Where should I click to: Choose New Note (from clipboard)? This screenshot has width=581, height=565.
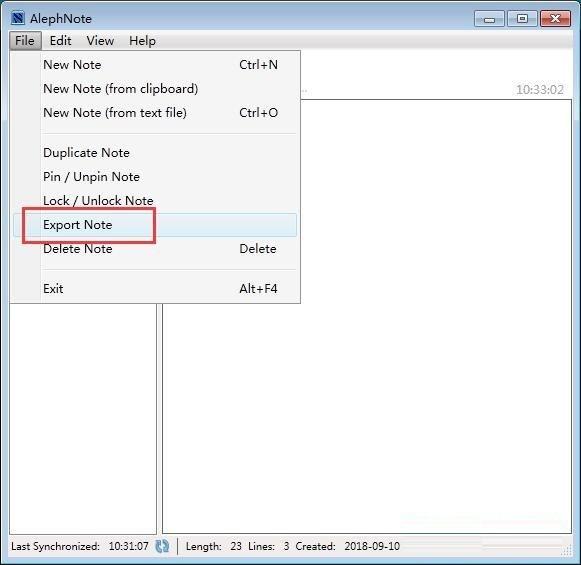point(155,89)
